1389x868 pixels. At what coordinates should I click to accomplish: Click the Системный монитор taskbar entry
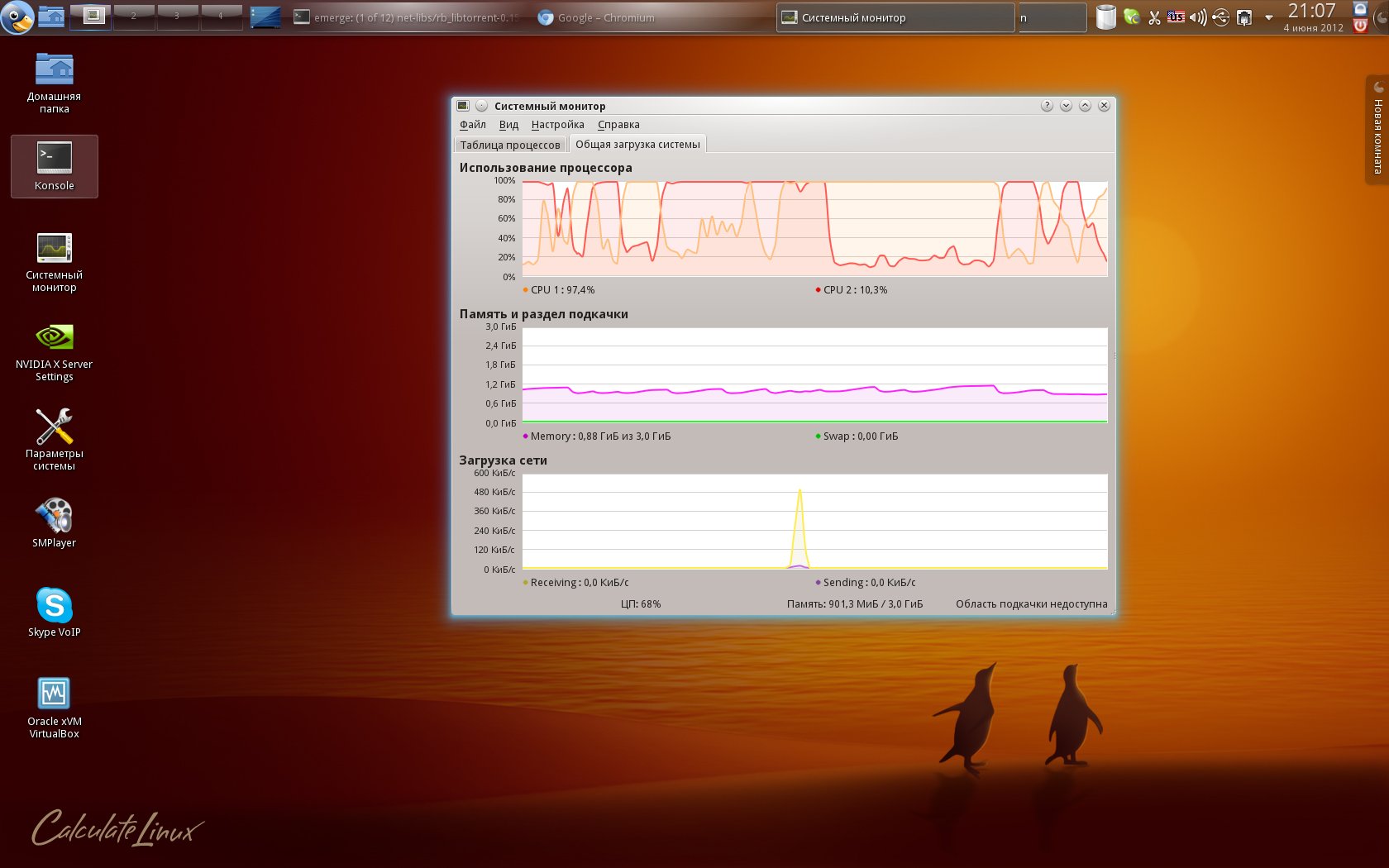895,17
